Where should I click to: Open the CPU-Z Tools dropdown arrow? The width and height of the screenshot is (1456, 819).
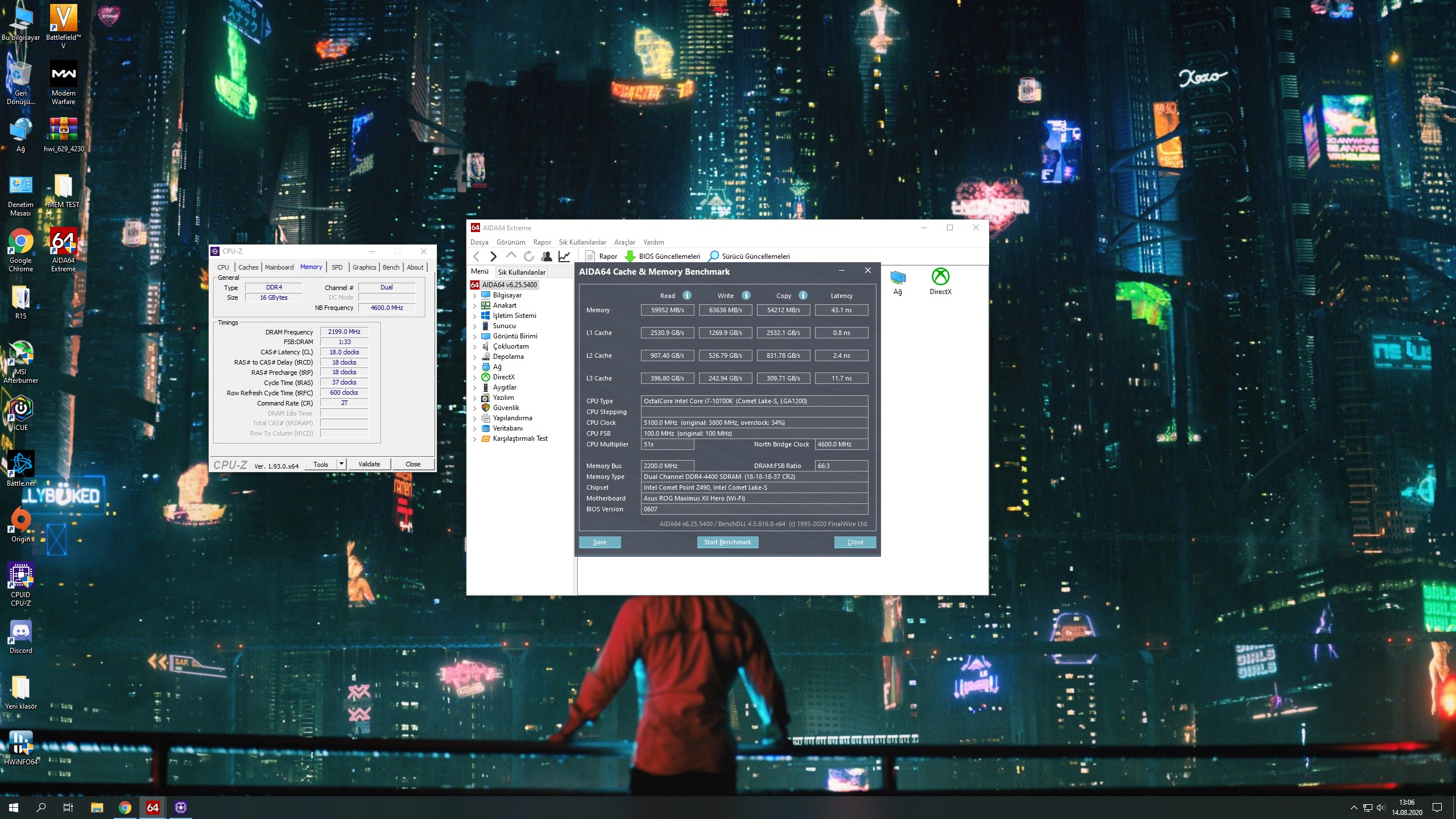click(341, 464)
